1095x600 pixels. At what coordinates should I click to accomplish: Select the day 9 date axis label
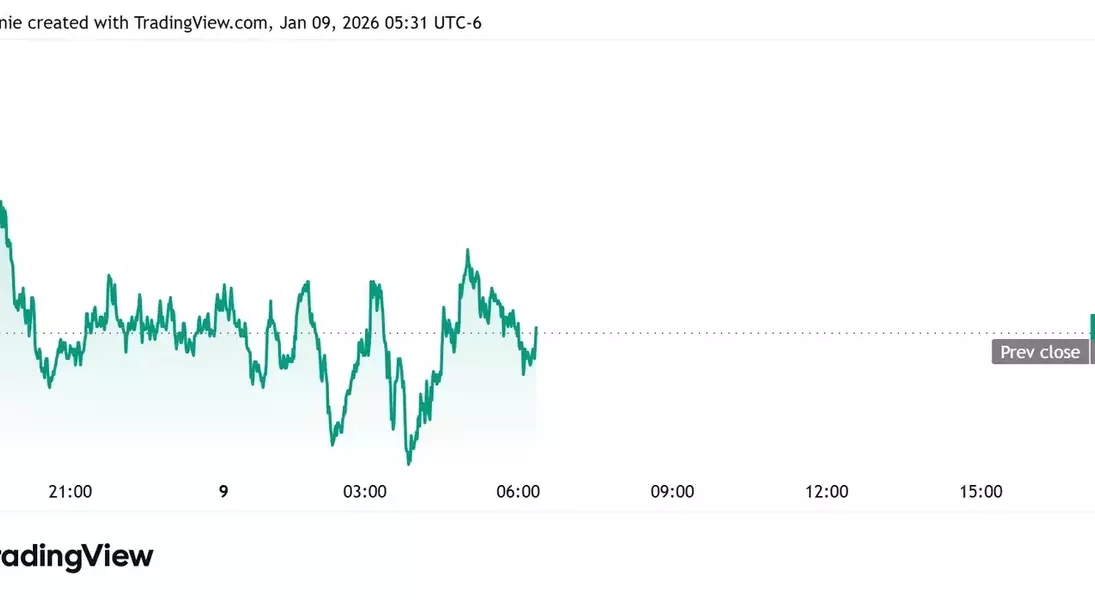click(223, 491)
